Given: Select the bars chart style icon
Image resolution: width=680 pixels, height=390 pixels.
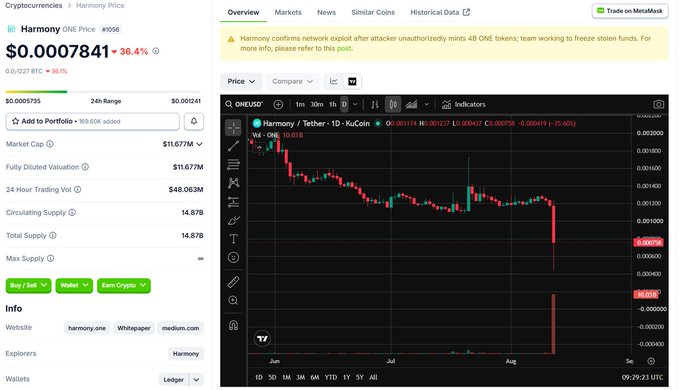Looking at the screenshot, I should coord(375,105).
